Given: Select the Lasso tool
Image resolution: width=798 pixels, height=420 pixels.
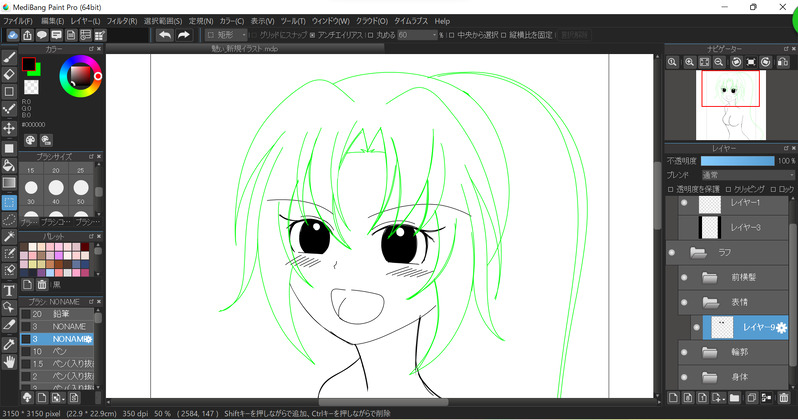Looking at the screenshot, I should pos(9,219).
